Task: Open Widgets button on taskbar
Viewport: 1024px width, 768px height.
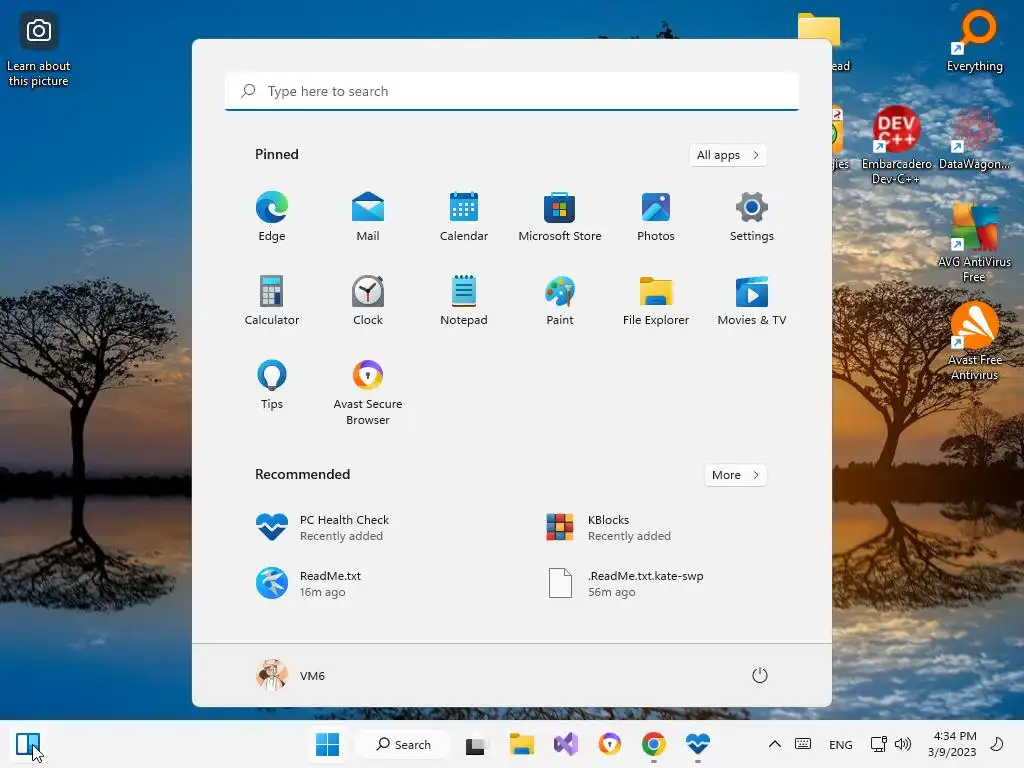Action: (x=28, y=744)
